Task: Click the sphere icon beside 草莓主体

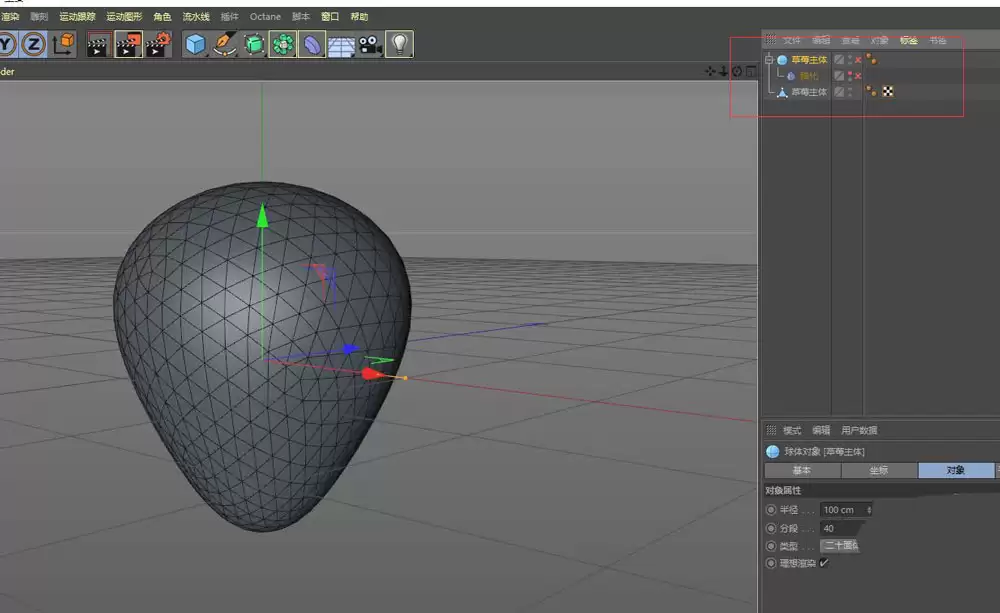Action: click(x=782, y=60)
